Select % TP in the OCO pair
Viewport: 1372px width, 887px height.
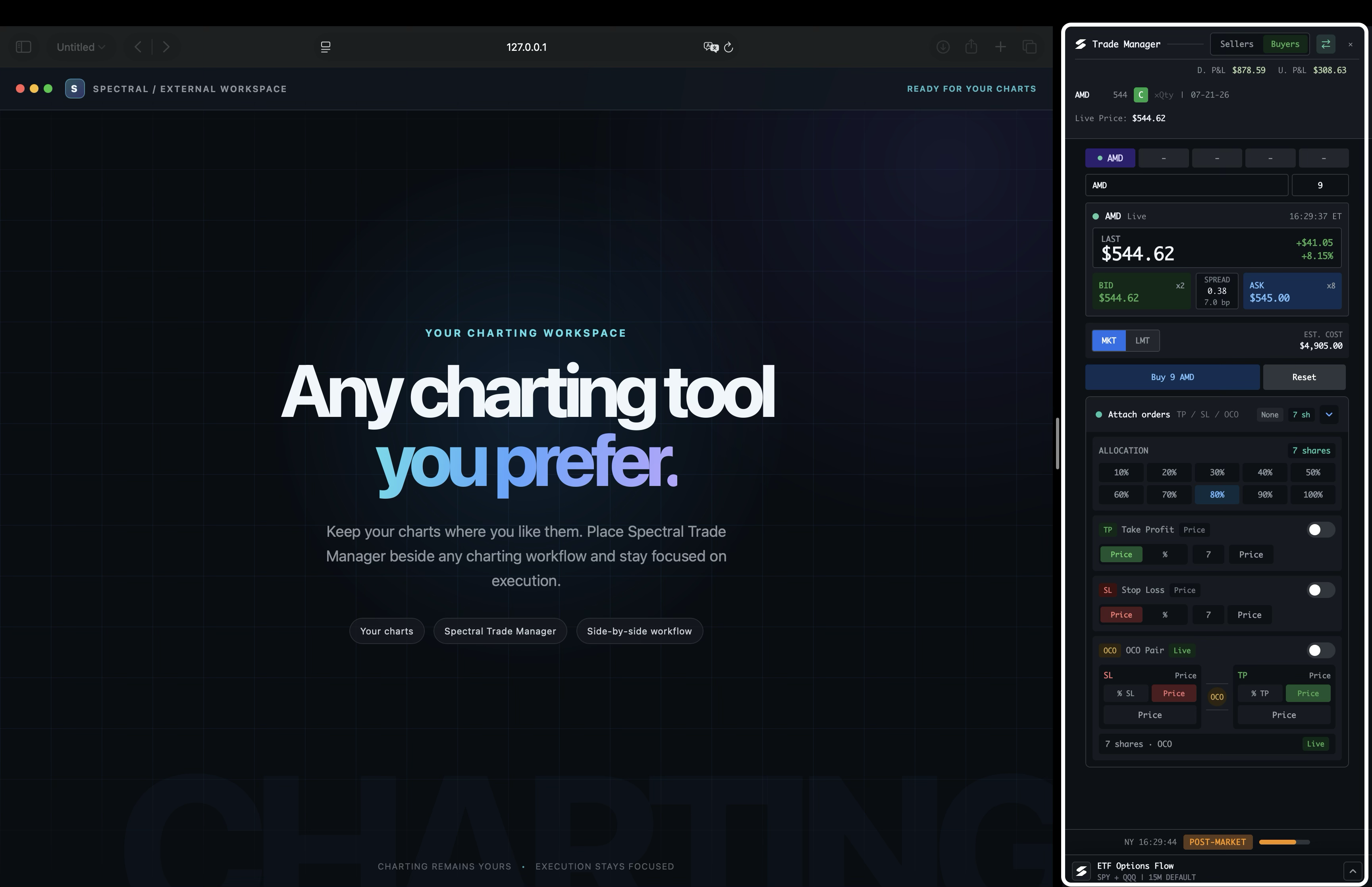click(1259, 694)
